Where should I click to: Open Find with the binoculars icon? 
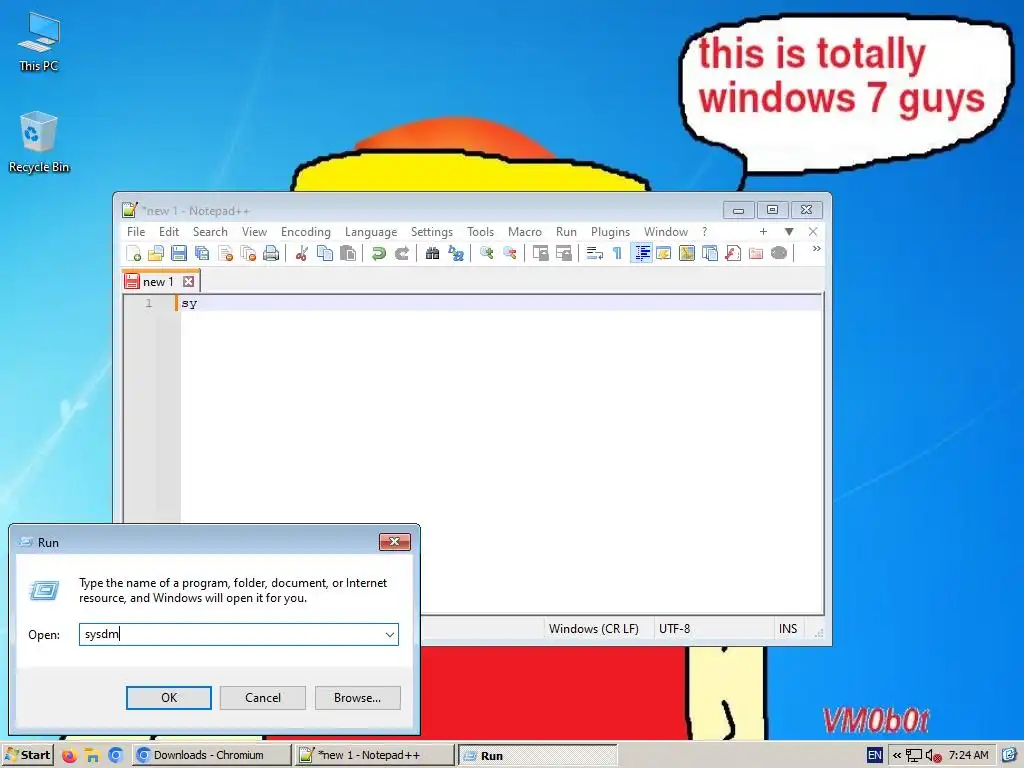pyautogui.click(x=432, y=253)
